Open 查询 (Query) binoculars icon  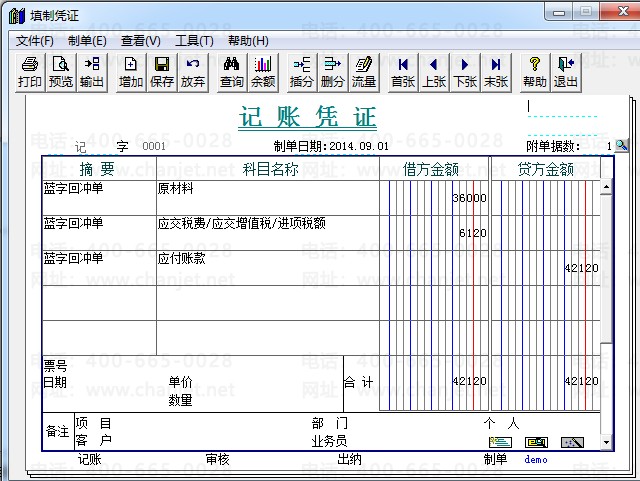[232, 72]
